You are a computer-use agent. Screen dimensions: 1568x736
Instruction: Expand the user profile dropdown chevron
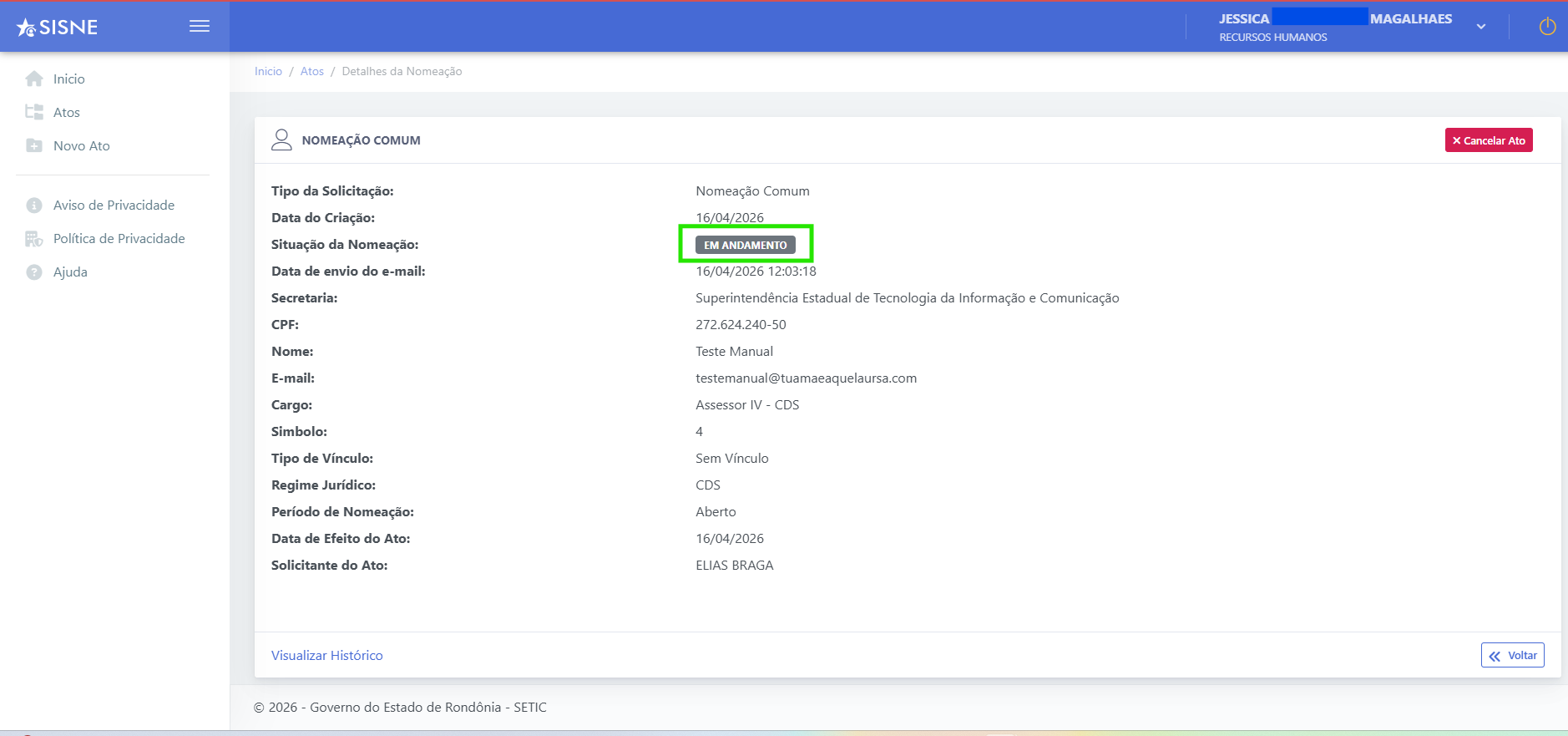(x=1481, y=27)
